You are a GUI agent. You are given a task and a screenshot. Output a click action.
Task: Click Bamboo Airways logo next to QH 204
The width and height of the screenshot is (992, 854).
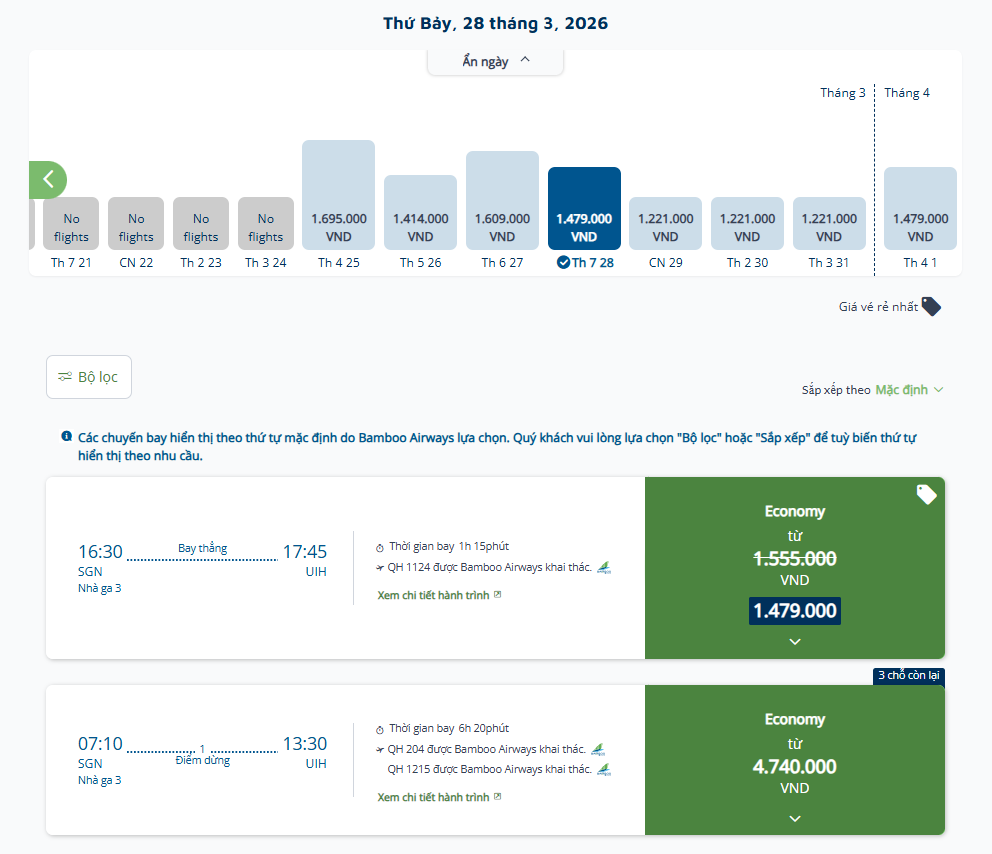[x=598, y=749]
